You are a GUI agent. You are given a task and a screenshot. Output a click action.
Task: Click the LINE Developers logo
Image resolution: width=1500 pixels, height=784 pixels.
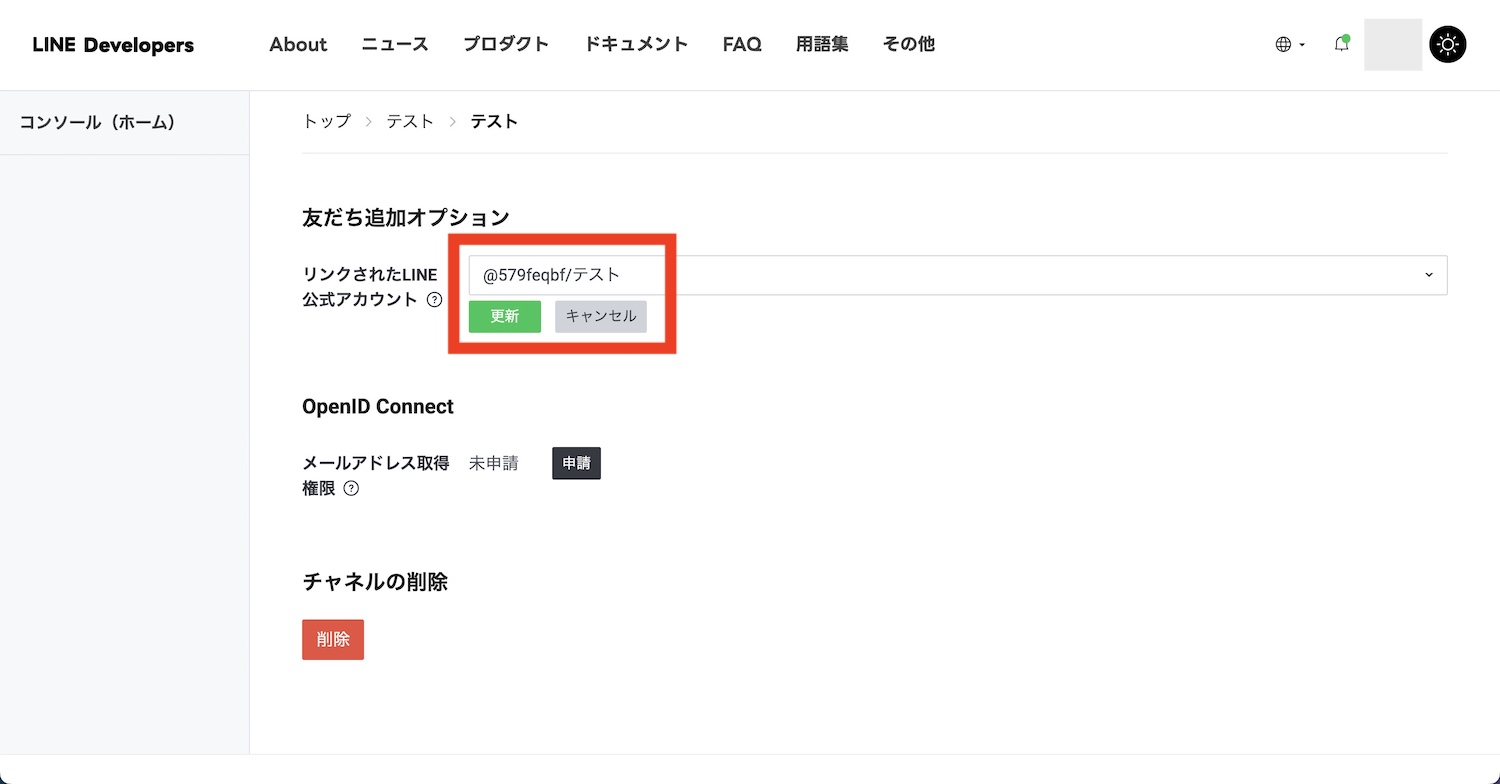tap(113, 45)
